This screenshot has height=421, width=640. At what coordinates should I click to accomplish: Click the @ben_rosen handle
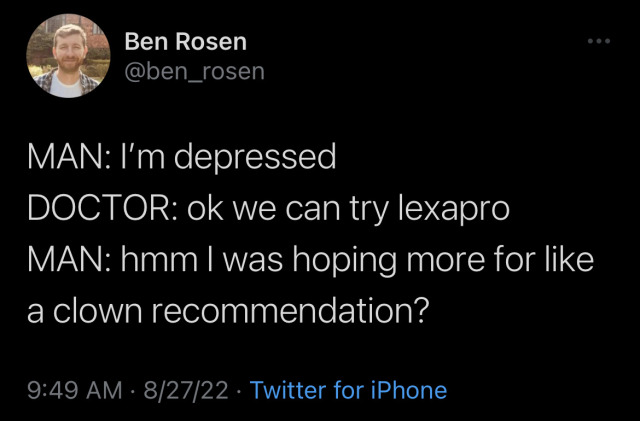pos(195,71)
